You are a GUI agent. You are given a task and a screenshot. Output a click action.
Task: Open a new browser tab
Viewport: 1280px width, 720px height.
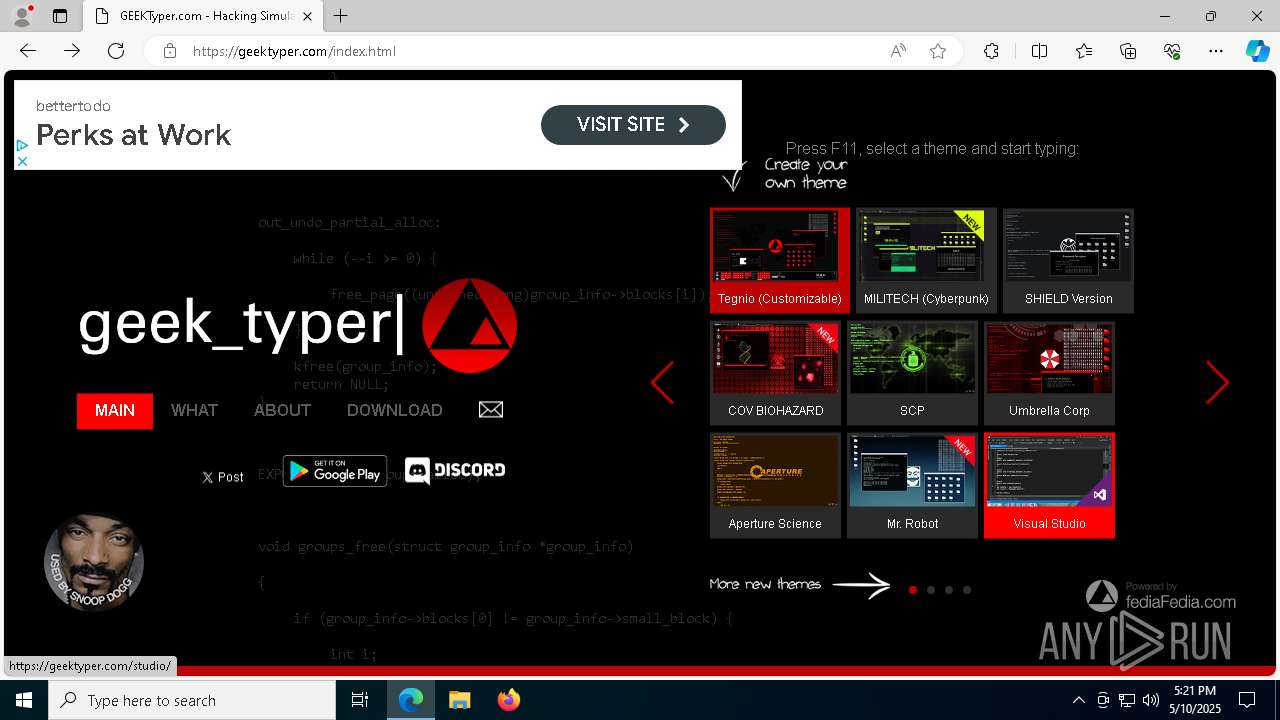341,16
